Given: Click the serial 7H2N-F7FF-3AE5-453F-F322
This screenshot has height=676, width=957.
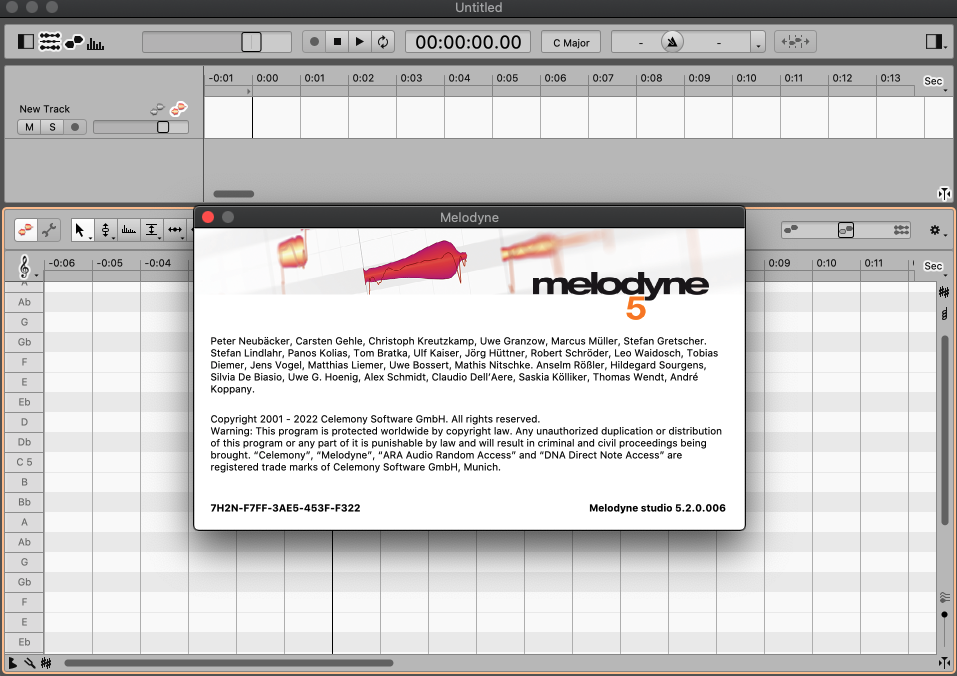Looking at the screenshot, I should click(x=285, y=508).
